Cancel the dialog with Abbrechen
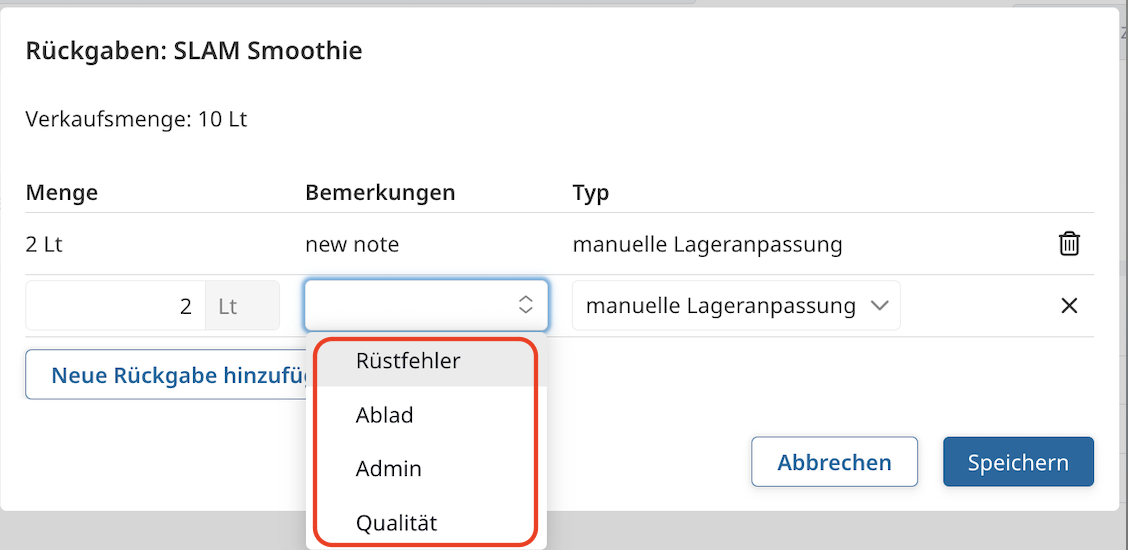1128x550 pixels. click(834, 462)
